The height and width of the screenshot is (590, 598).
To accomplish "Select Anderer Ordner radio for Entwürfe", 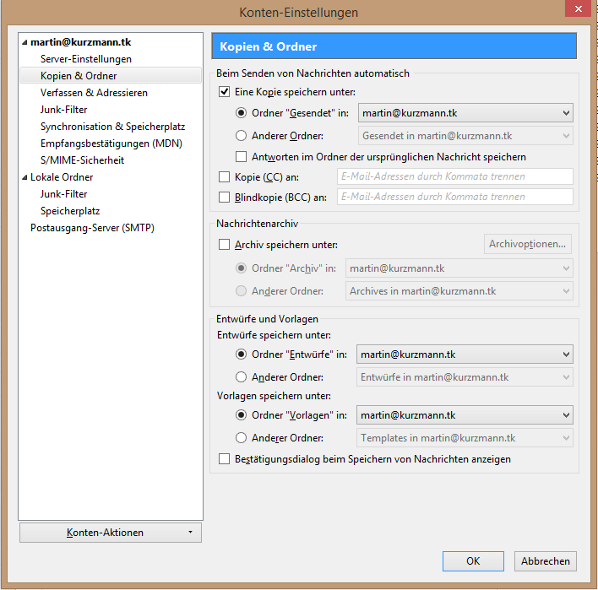I will (241, 377).
